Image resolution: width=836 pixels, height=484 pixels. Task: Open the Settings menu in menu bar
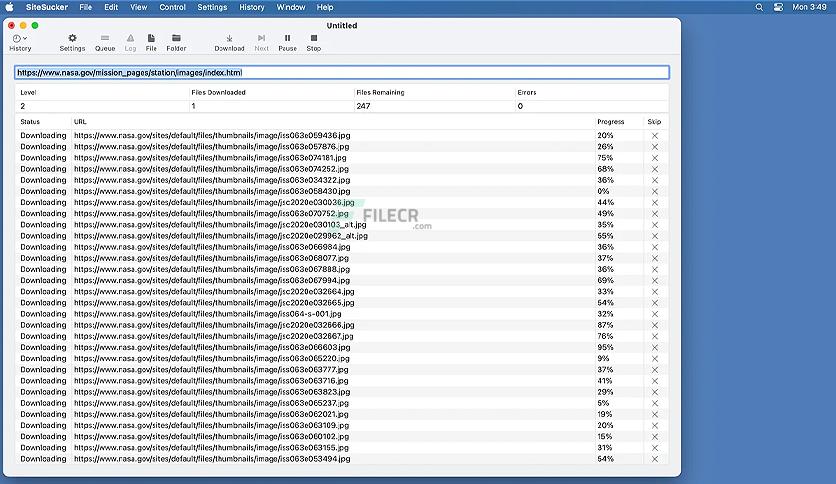(x=212, y=7)
